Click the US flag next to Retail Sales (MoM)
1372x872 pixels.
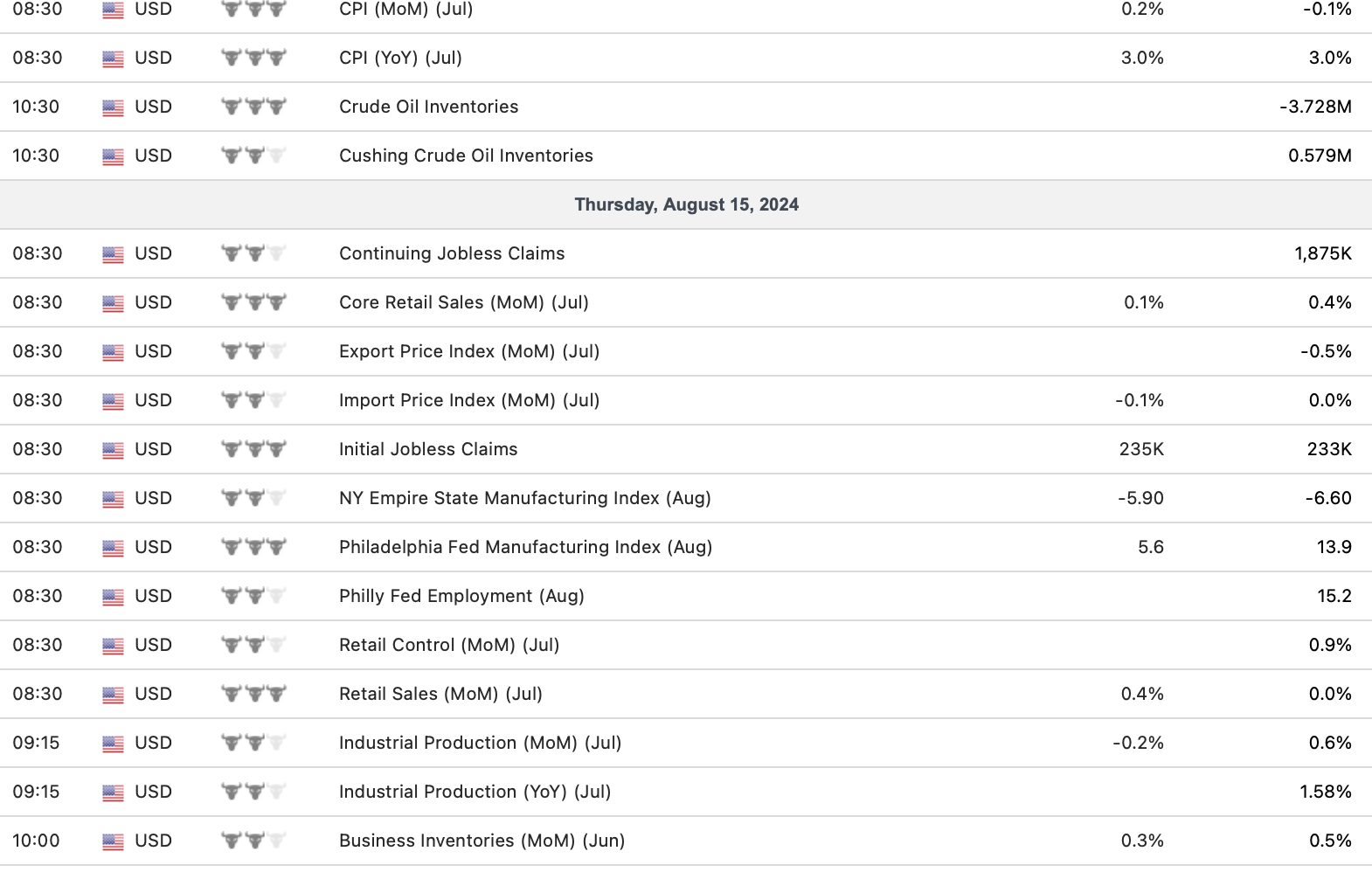tap(113, 695)
